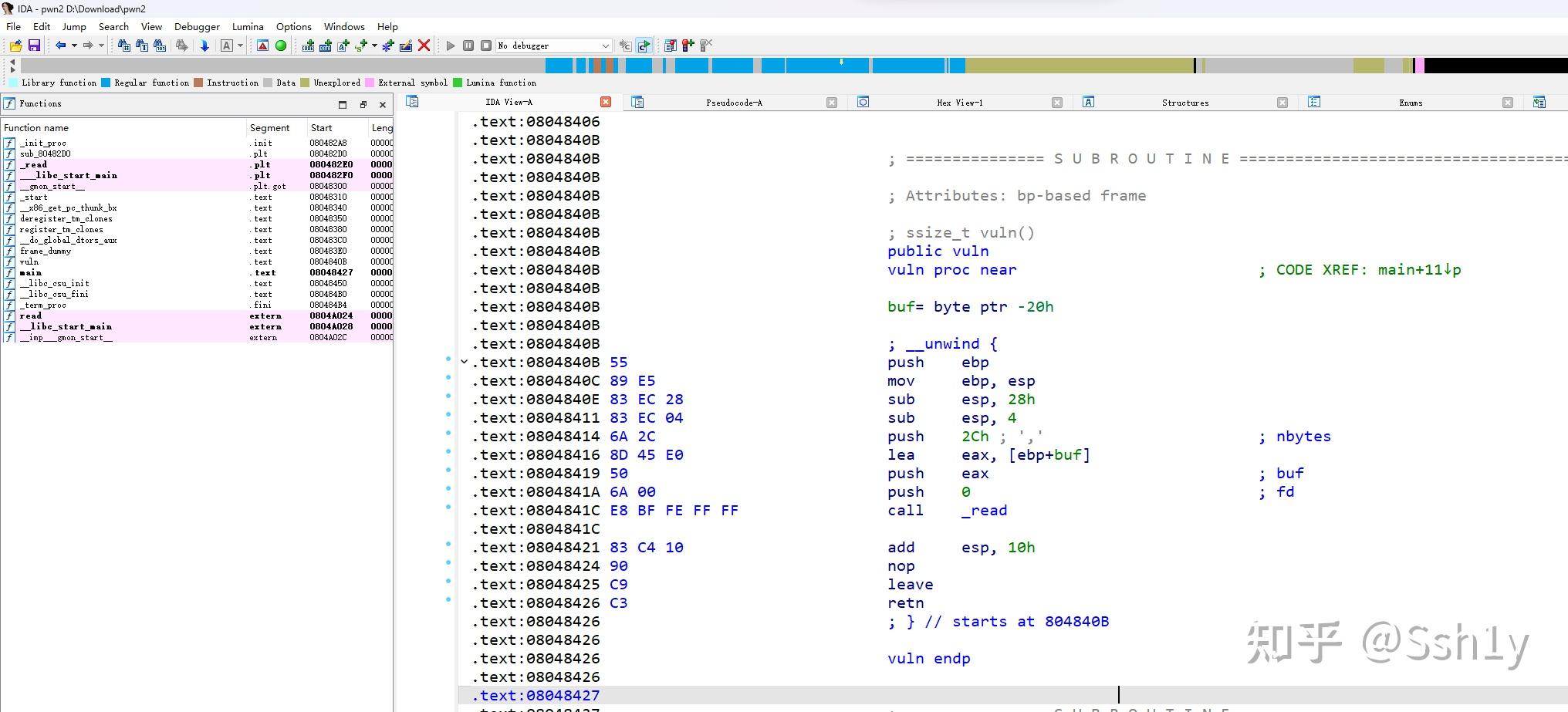Start the debugger with the Play icon

pos(451,46)
